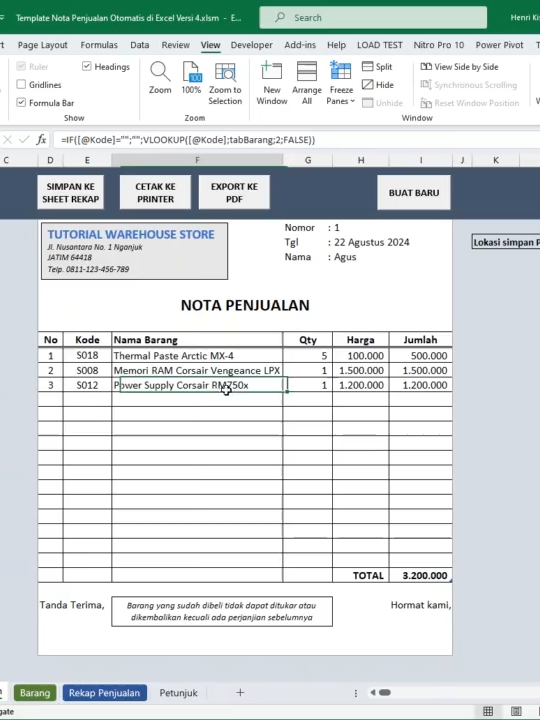Open a New Window icon

[x=271, y=71]
